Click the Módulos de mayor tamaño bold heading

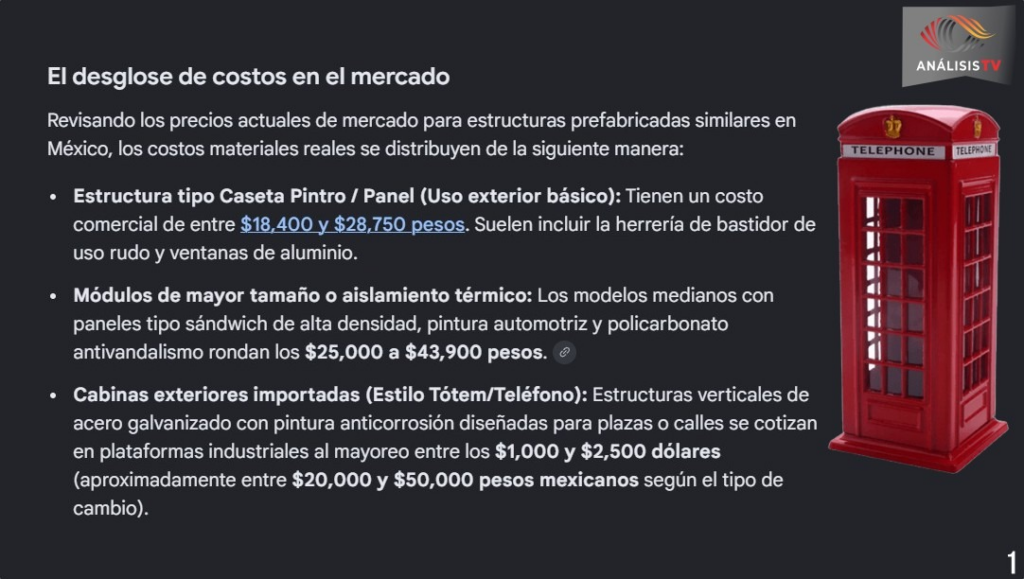(x=303, y=296)
